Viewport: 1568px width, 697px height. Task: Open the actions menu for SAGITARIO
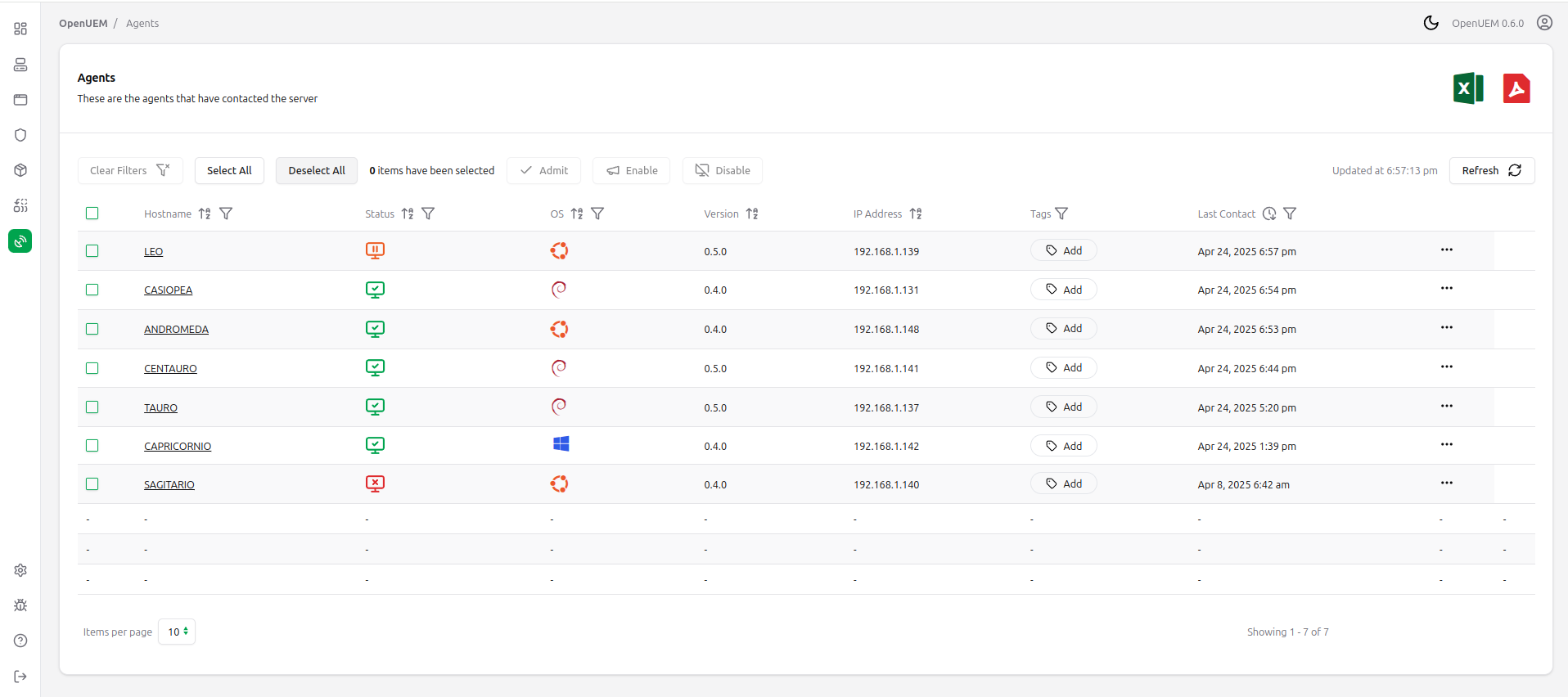[1447, 483]
